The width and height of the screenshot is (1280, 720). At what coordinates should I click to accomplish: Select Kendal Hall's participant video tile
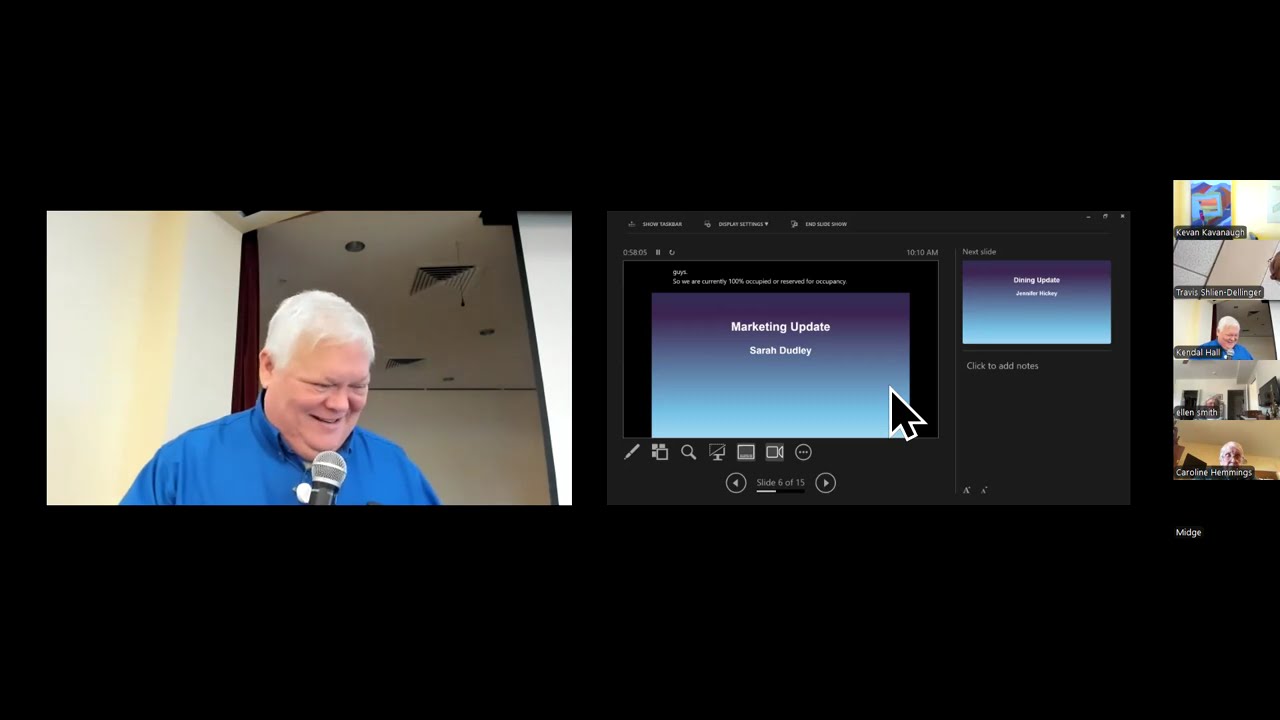(1226, 330)
